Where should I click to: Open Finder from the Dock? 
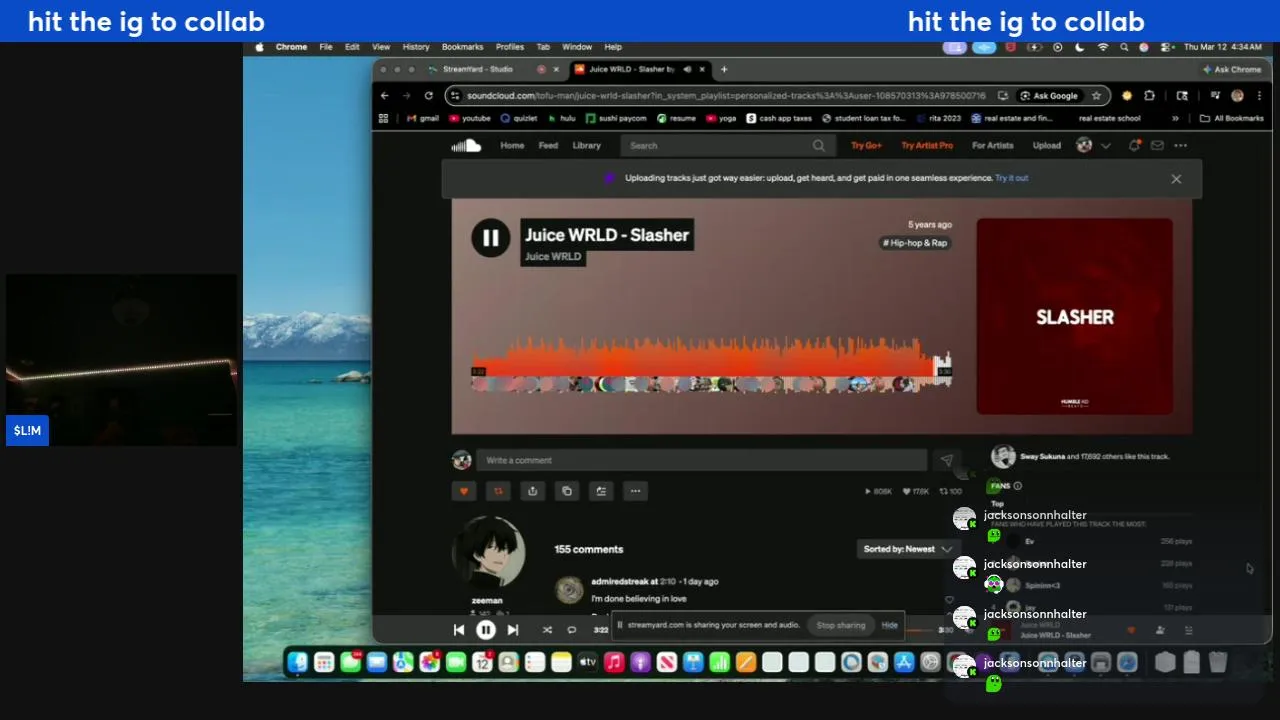click(x=298, y=662)
